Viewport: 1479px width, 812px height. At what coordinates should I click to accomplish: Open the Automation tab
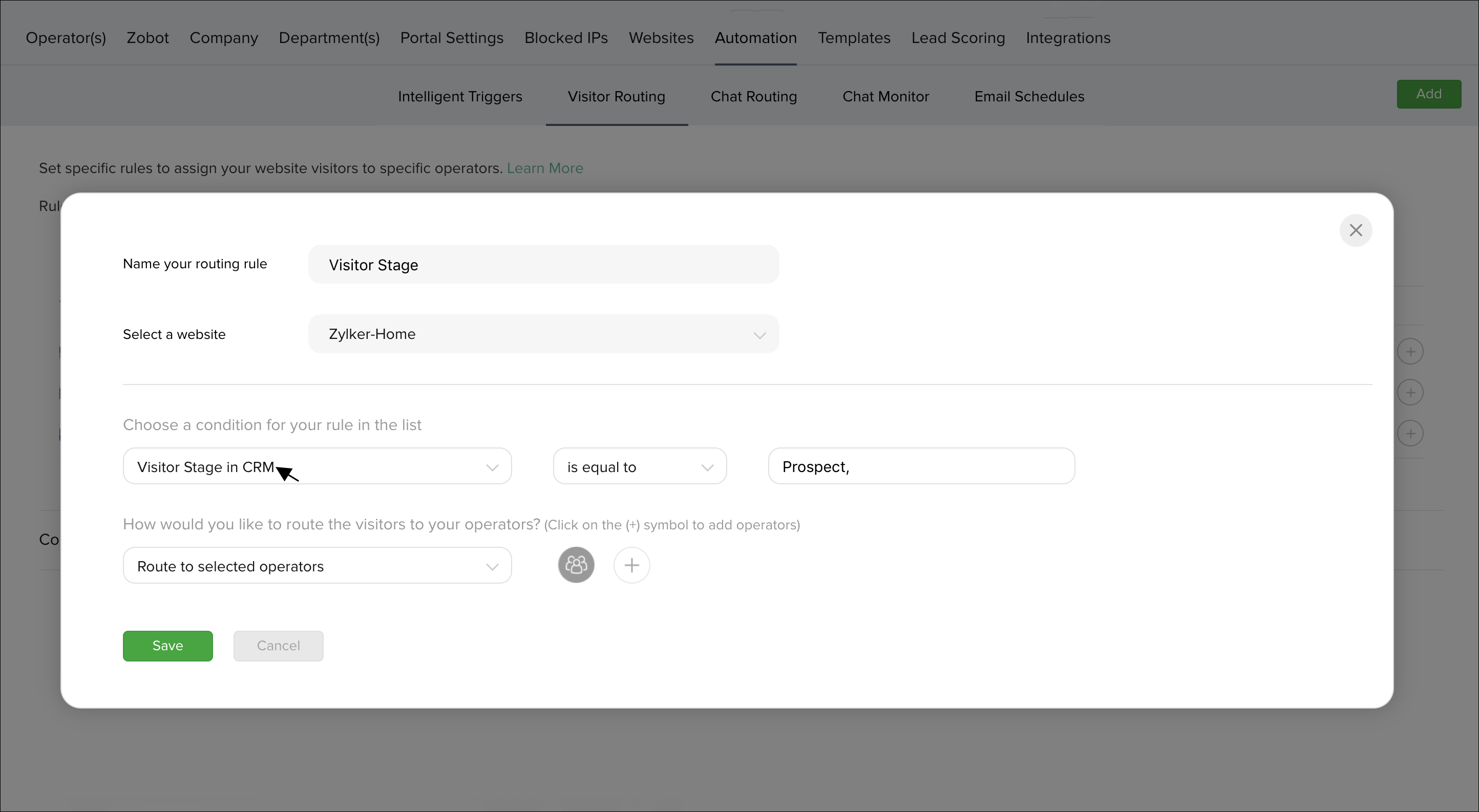point(755,38)
